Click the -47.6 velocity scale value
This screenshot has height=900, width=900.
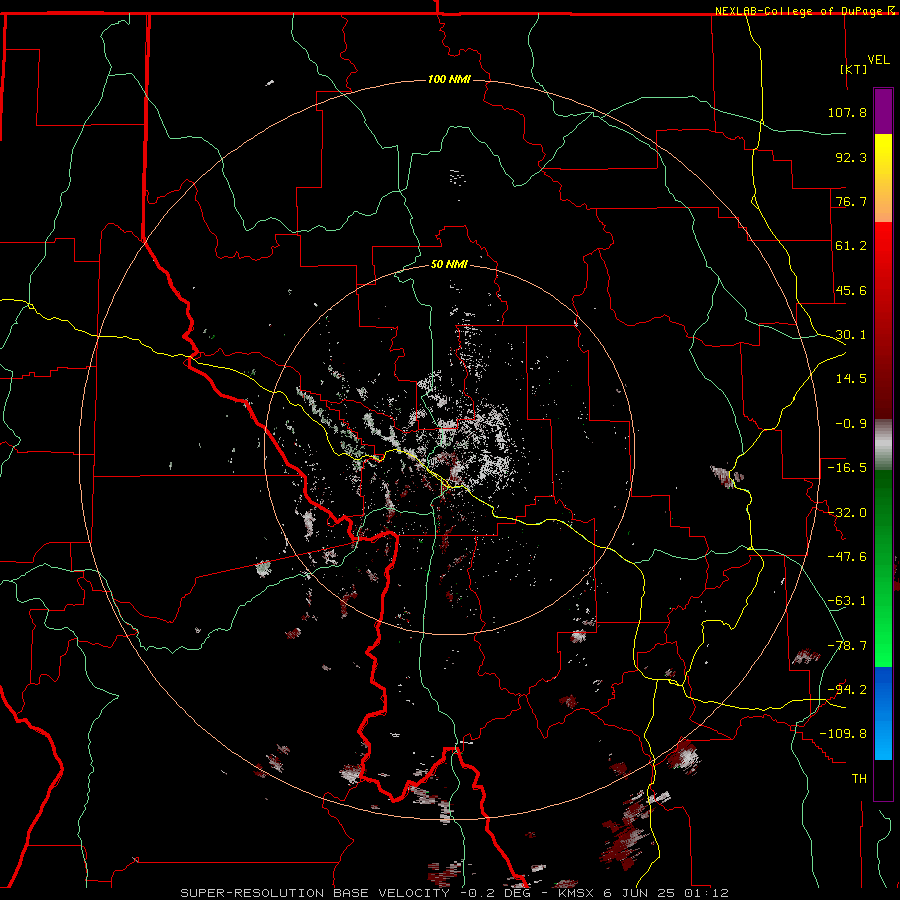(847, 557)
